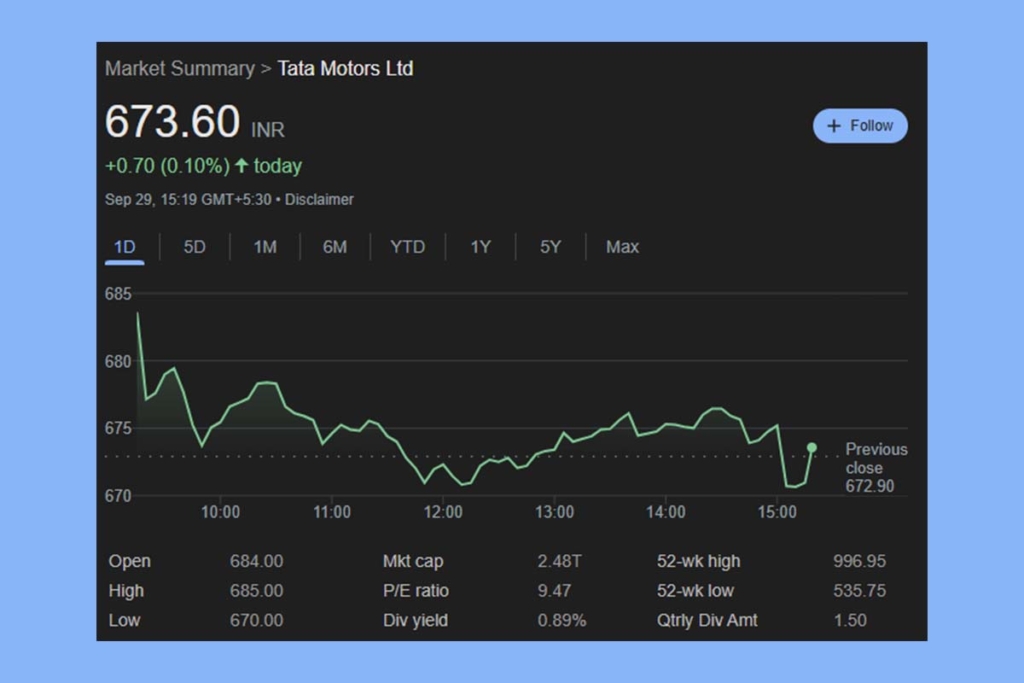1024x683 pixels.
Task: Switch to the 5D chart view
Action: pos(194,246)
